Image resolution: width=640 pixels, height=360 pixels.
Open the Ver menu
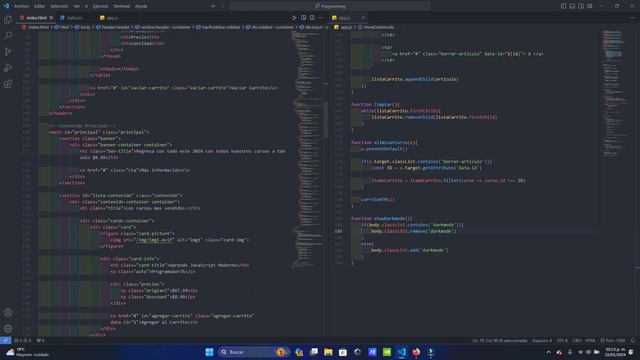(x=76, y=6)
